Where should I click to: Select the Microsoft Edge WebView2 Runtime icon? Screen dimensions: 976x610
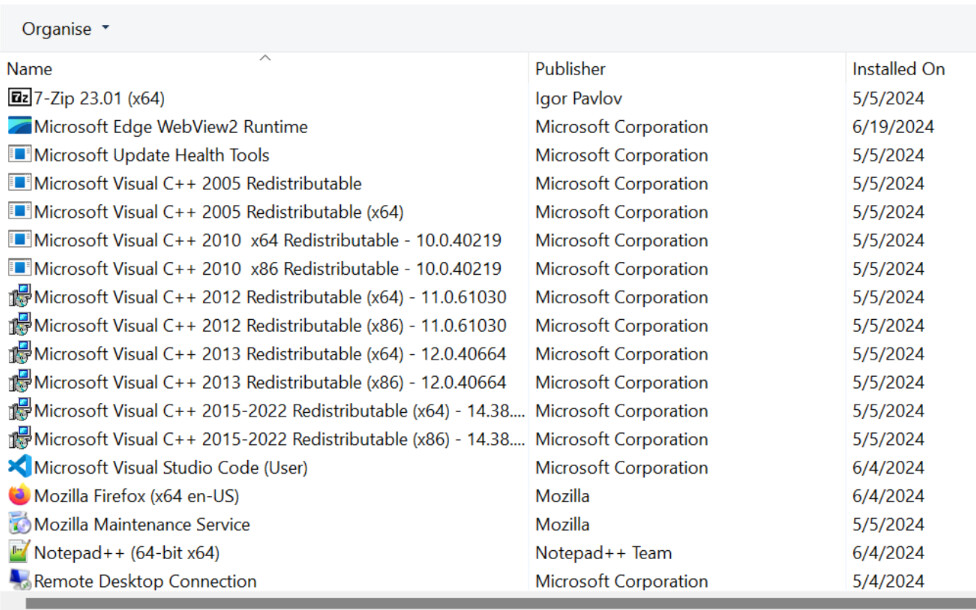click(x=19, y=126)
